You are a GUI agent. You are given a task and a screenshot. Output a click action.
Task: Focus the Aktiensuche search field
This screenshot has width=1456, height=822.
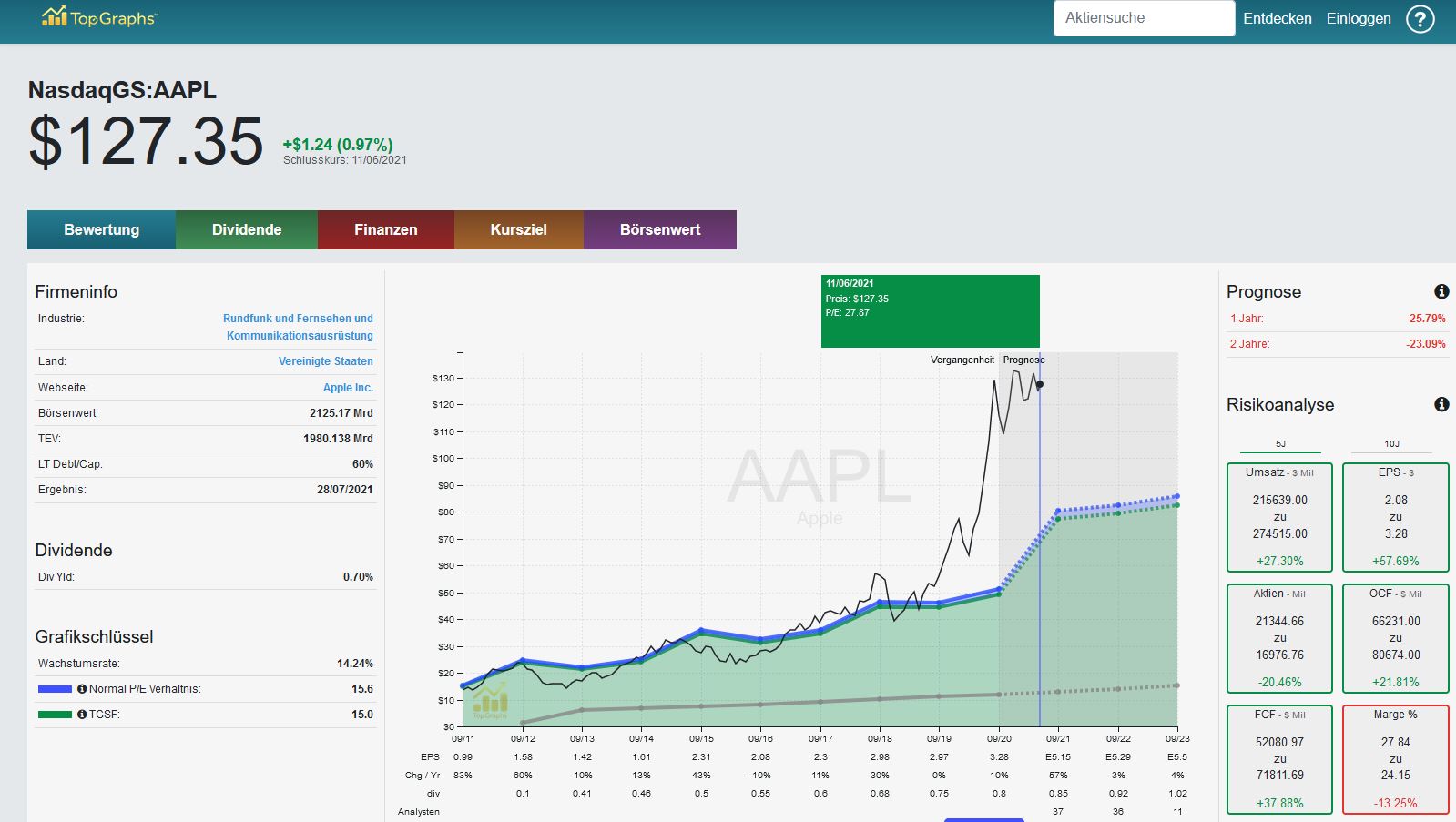[x=1144, y=18]
